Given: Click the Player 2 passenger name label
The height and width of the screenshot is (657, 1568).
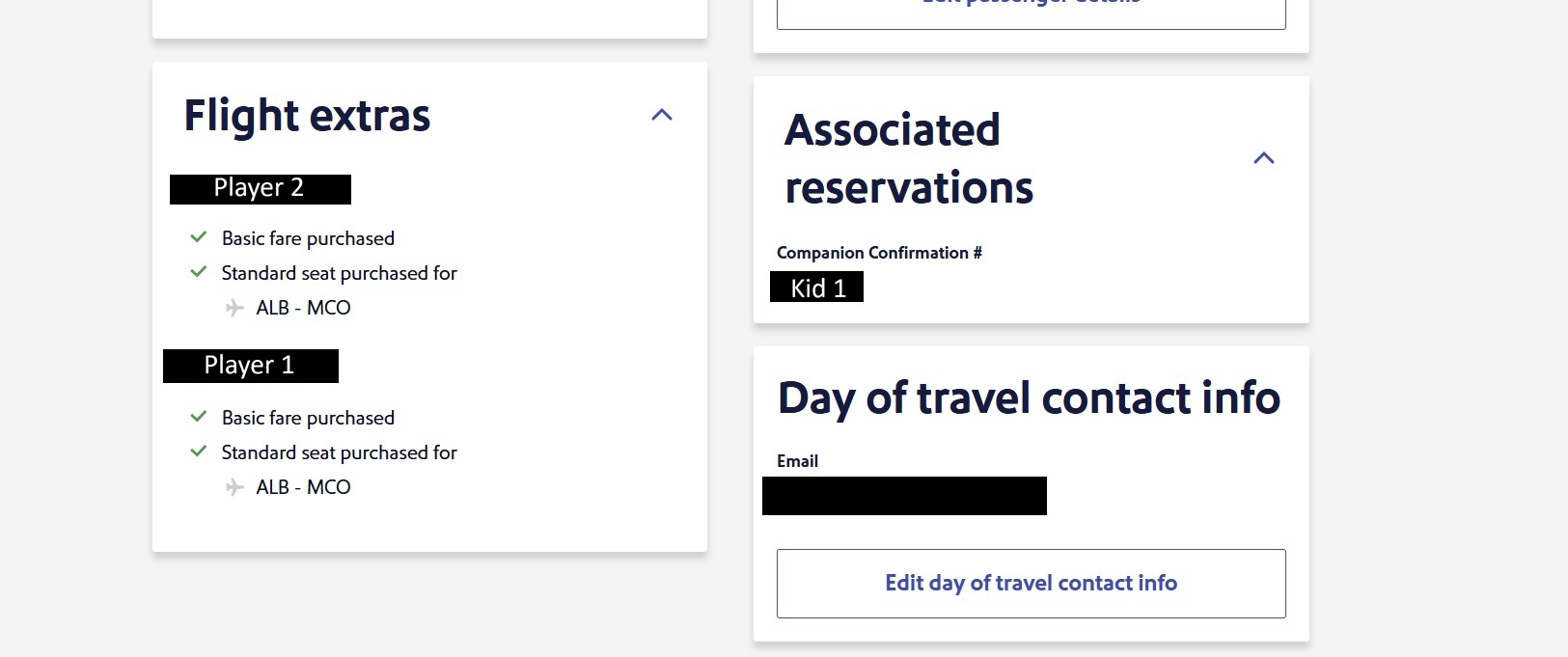Looking at the screenshot, I should [x=260, y=188].
